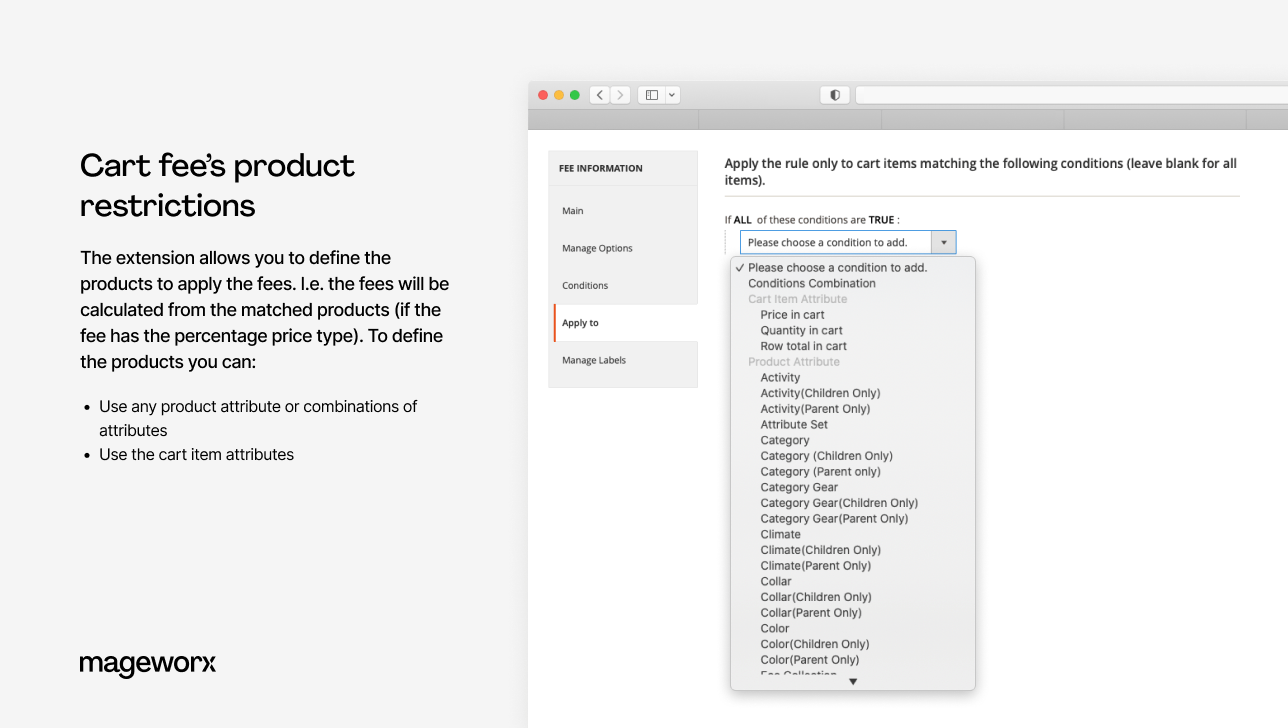Image resolution: width=1288 pixels, height=728 pixels.
Task: Select the Apply to tab
Action: (x=580, y=322)
